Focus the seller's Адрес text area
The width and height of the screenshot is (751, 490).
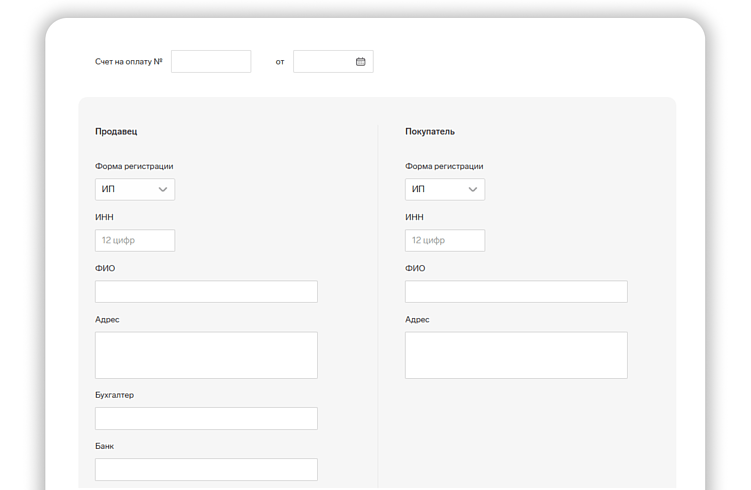click(206, 355)
